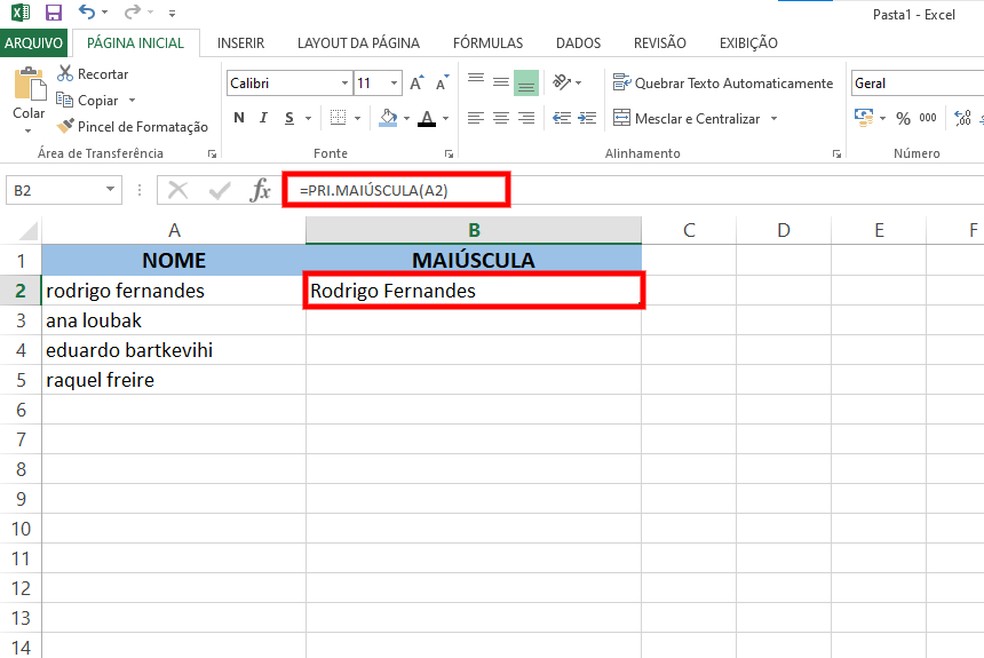Viewport: 984px width, 658px height.
Task: Select the Pincel de Formatação tool
Action: tap(67, 126)
